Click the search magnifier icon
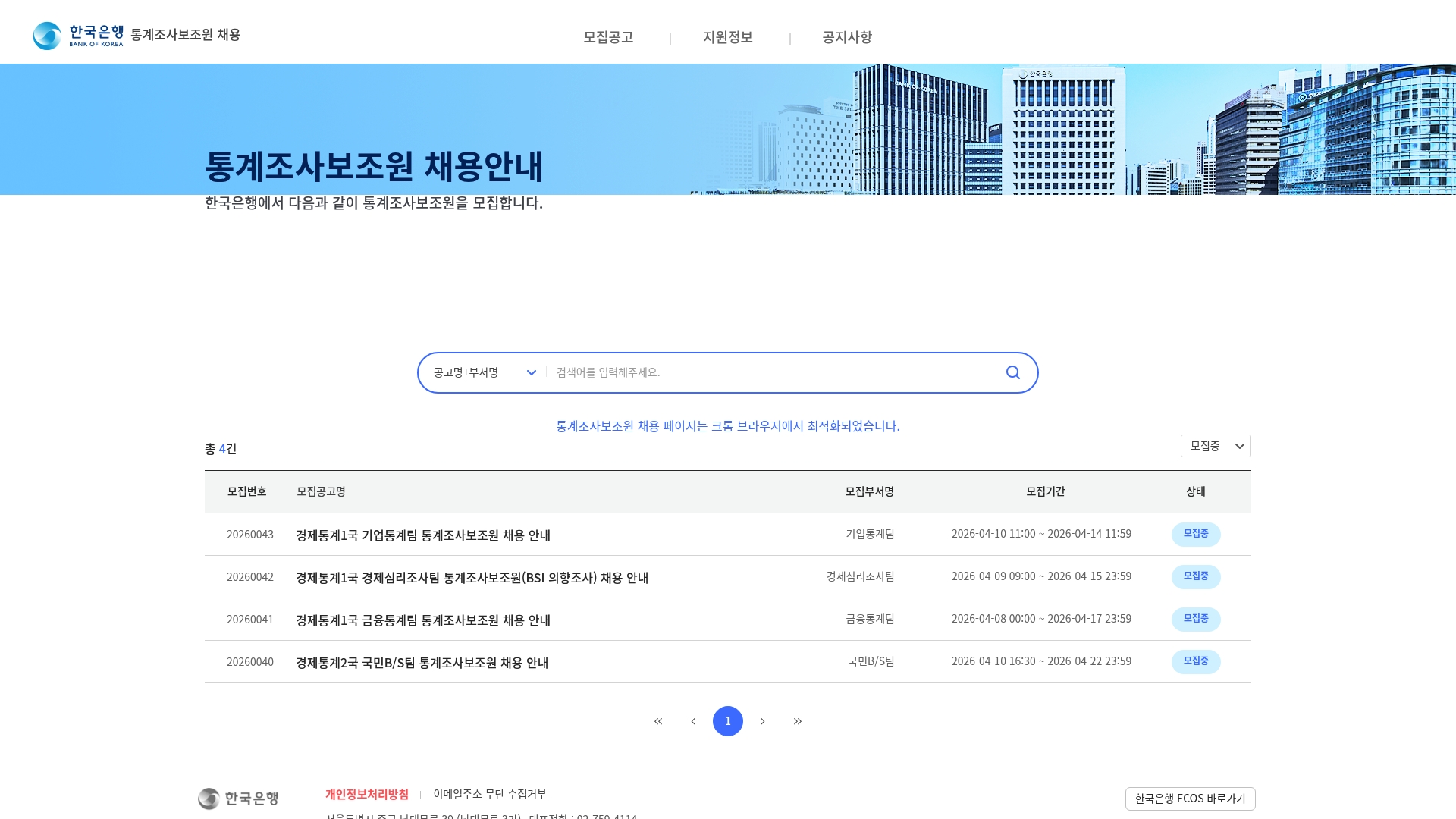 [x=1013, y=372]
